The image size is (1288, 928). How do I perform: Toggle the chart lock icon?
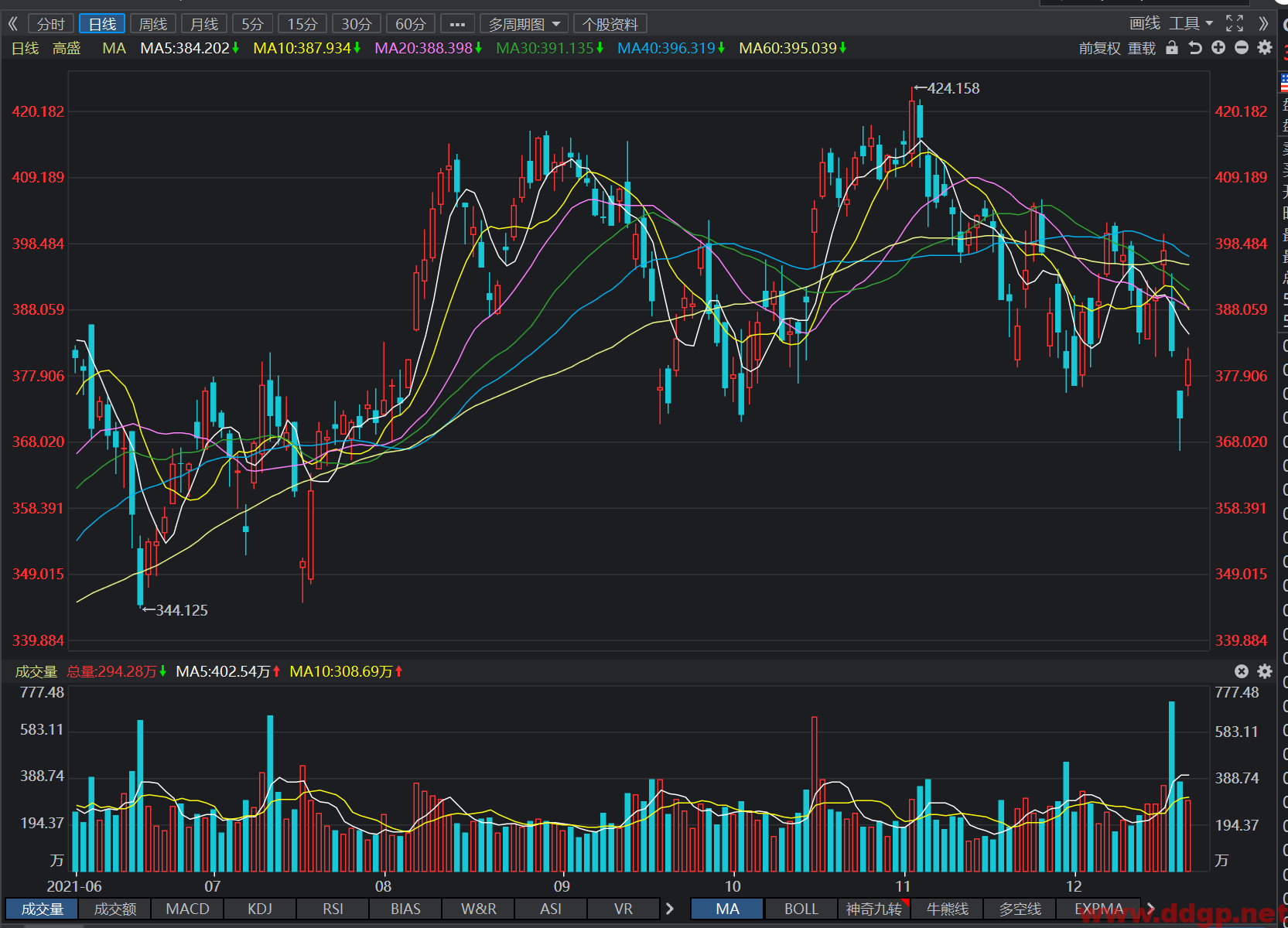pyautogui.click(x=1172, y=48)
